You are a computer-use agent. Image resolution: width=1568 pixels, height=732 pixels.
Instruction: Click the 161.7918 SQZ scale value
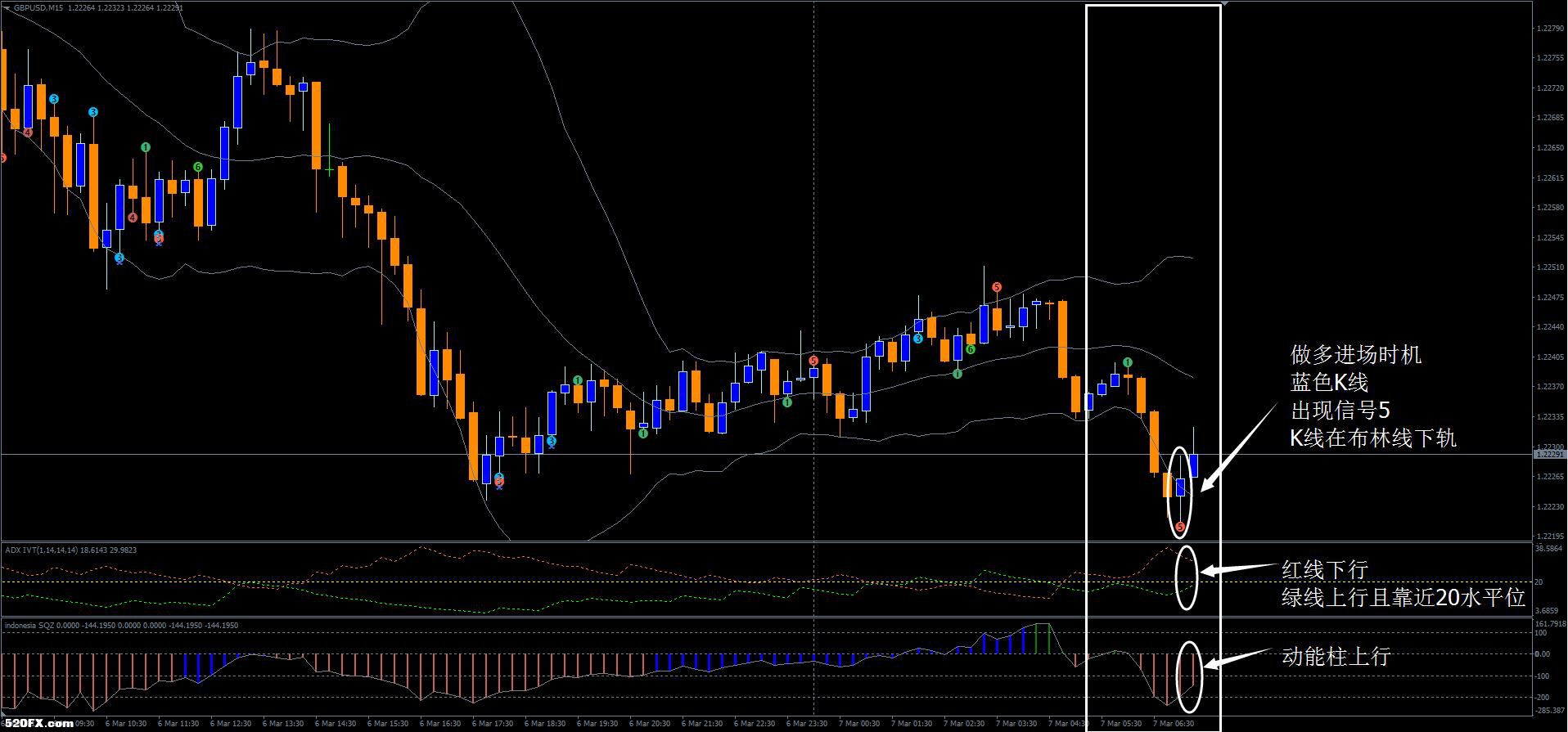point(1550,624)
